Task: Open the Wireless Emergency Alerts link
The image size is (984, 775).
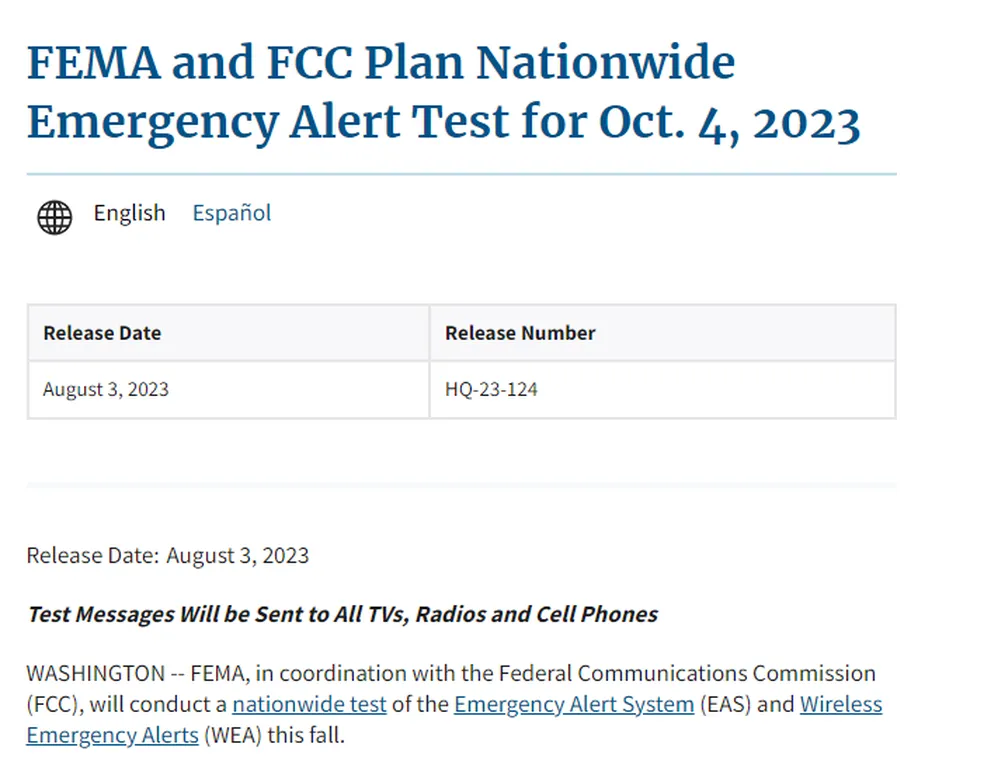Action: click(841, 704)
